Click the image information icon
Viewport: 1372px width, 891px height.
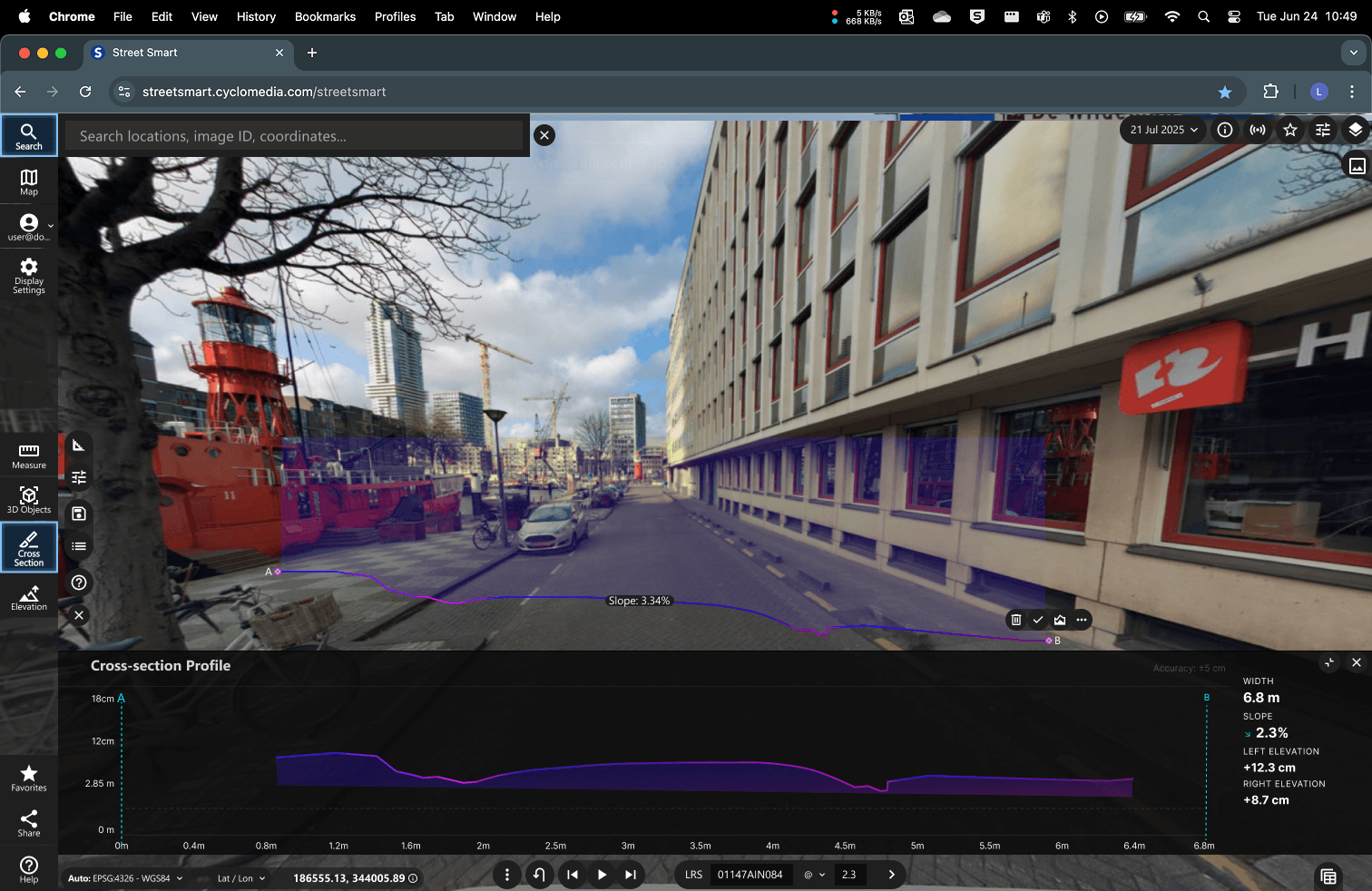[1224, 130]
